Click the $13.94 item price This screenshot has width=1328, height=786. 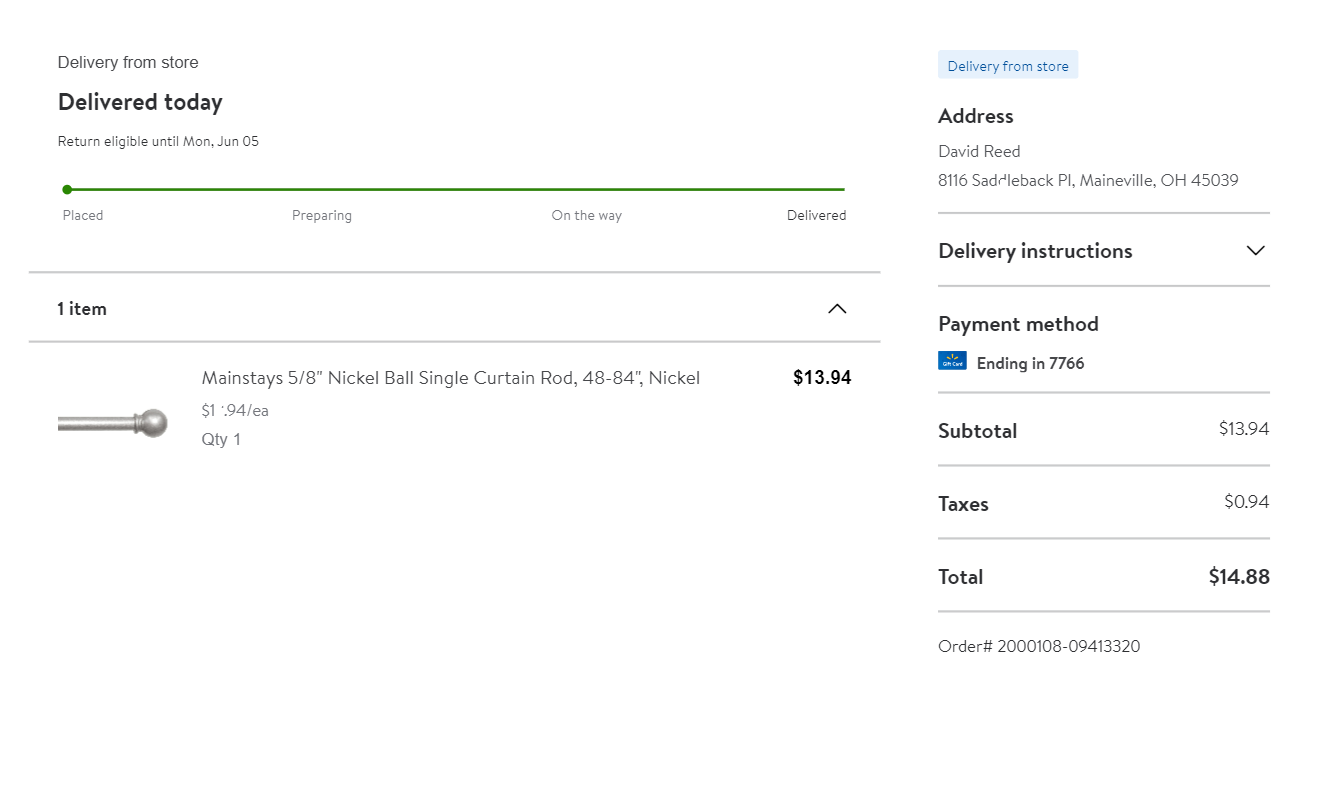pyautogui.click(x=822, y=378)
